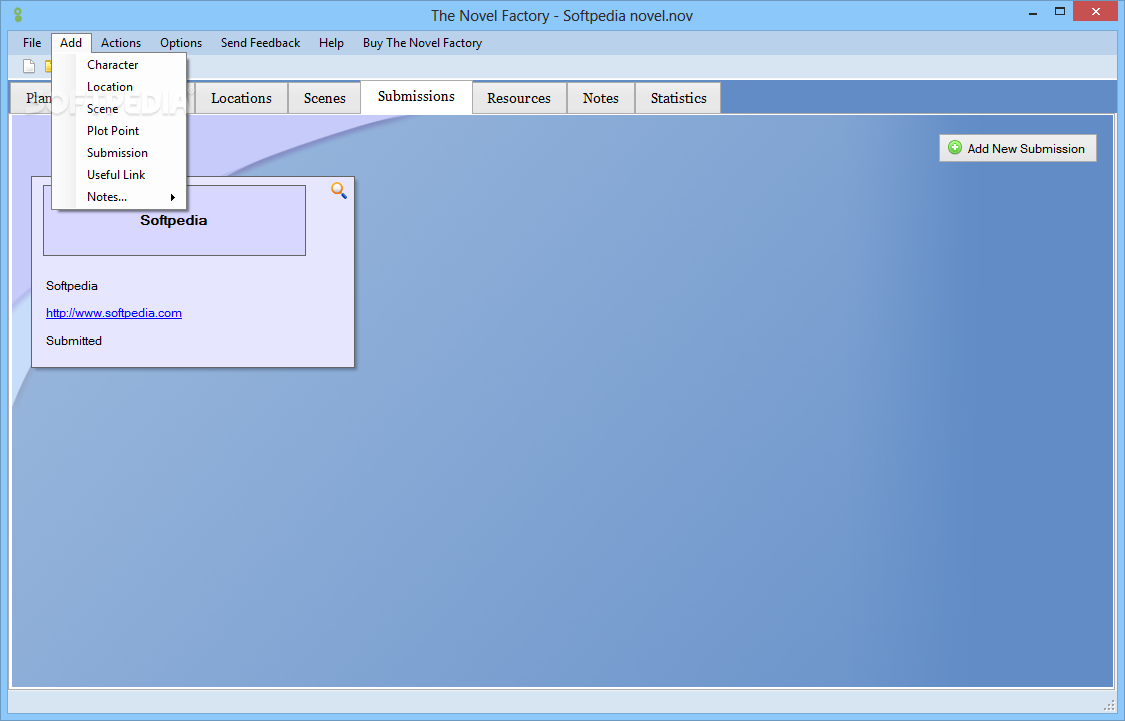Click the New document toolbar icon
The image size is (1125, 721).
coord(29,67)
